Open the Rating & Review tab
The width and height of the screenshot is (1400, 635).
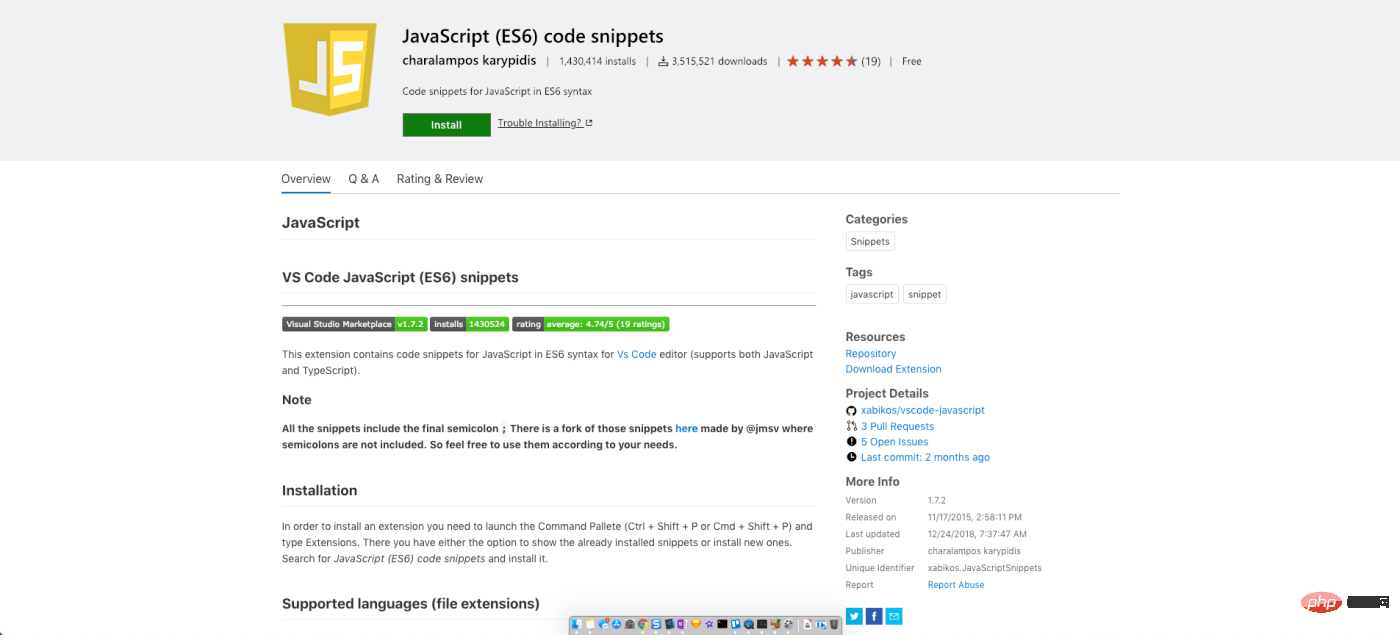(x=439, y=179)
